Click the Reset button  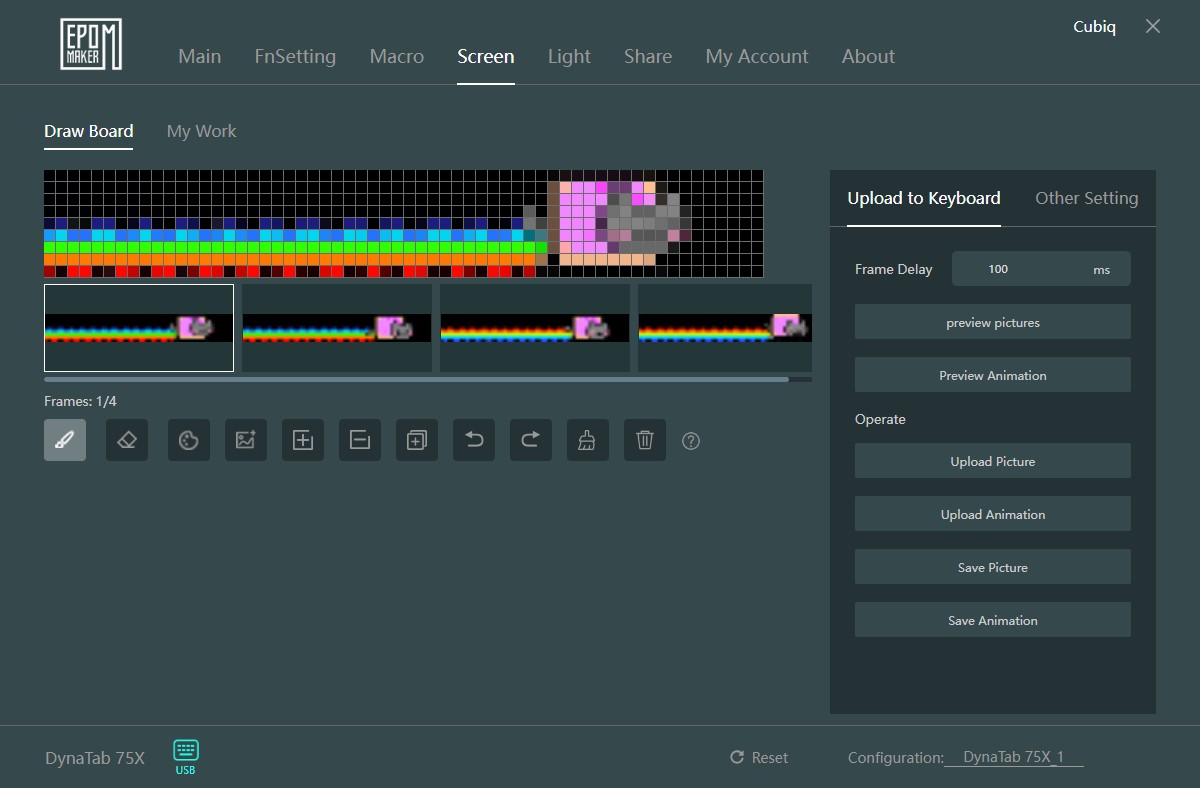pos(759,758)
